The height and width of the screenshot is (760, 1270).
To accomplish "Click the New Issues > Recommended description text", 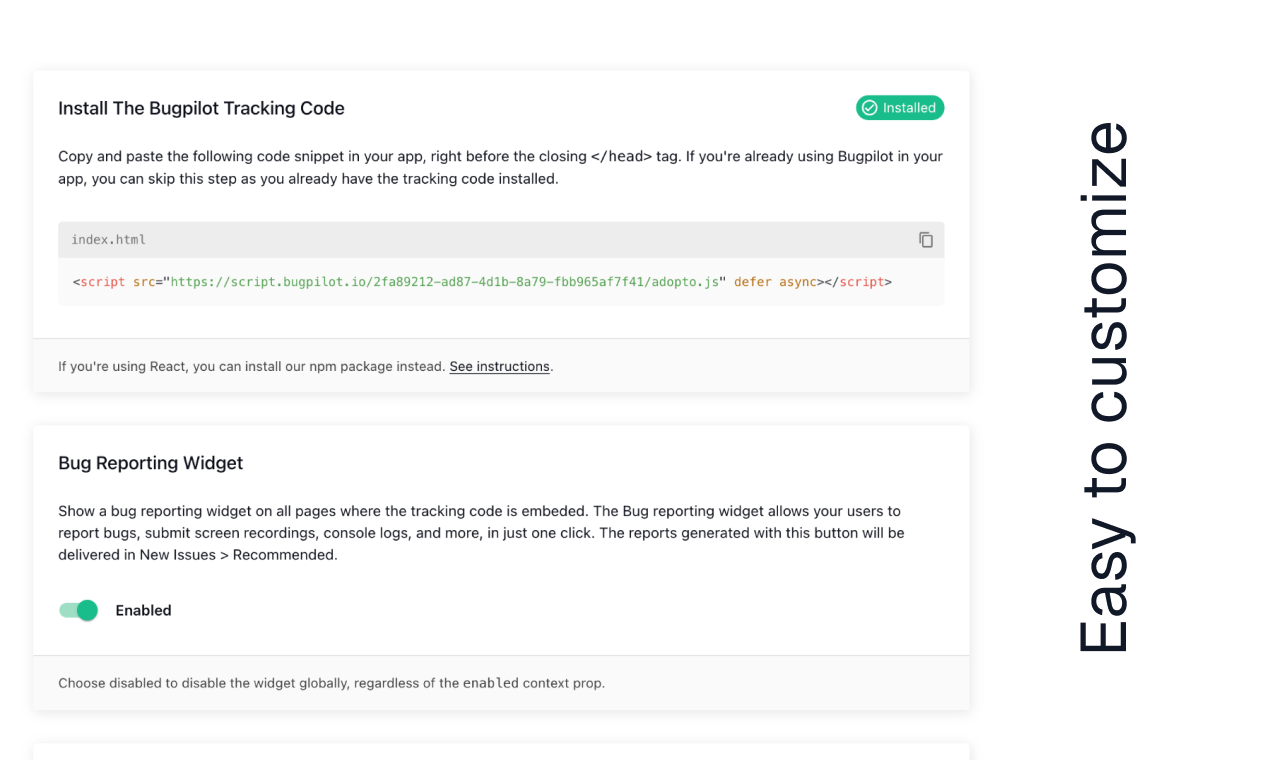I will coord(238,555).
